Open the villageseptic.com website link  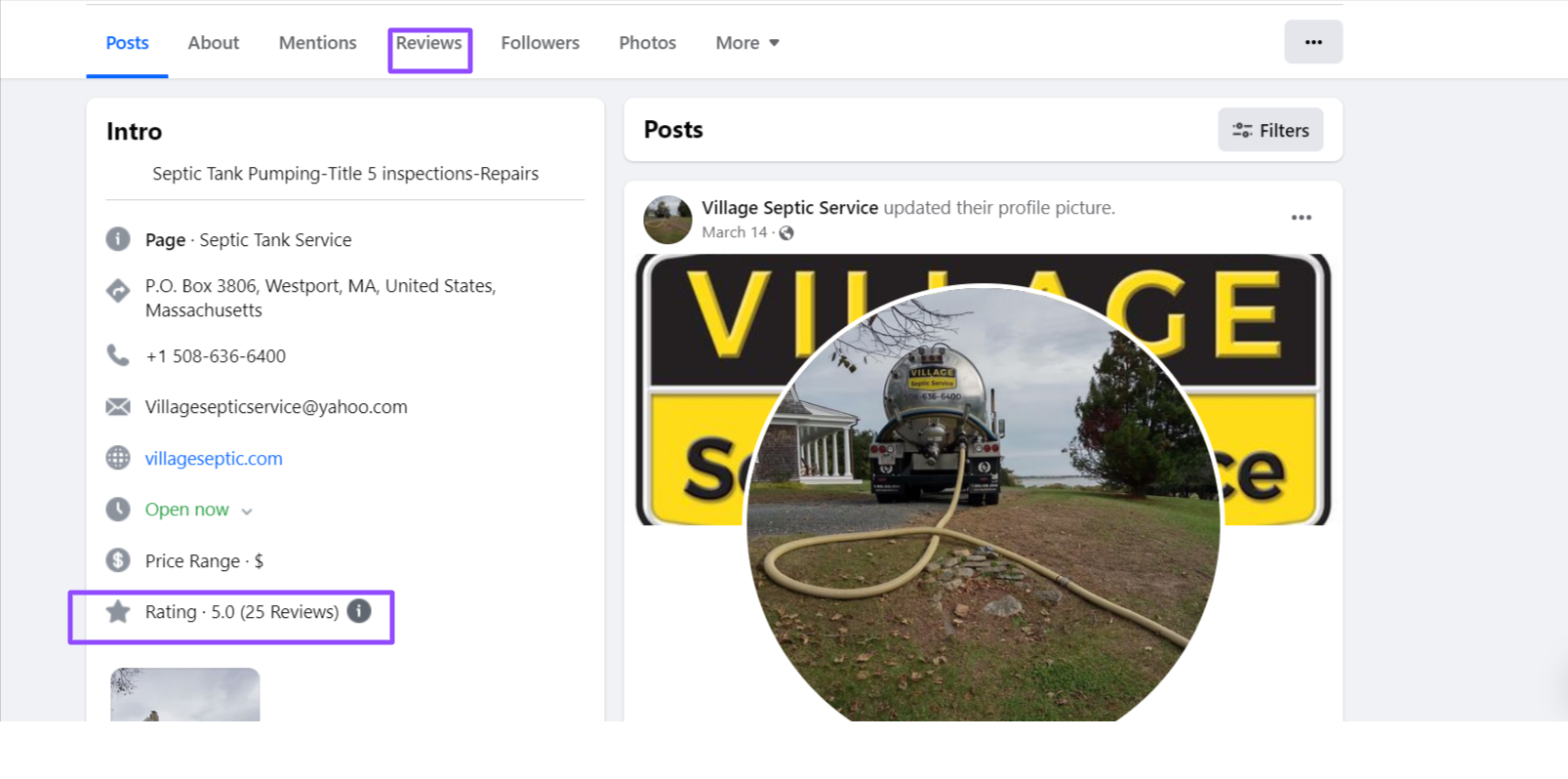(x=214, y=459)
